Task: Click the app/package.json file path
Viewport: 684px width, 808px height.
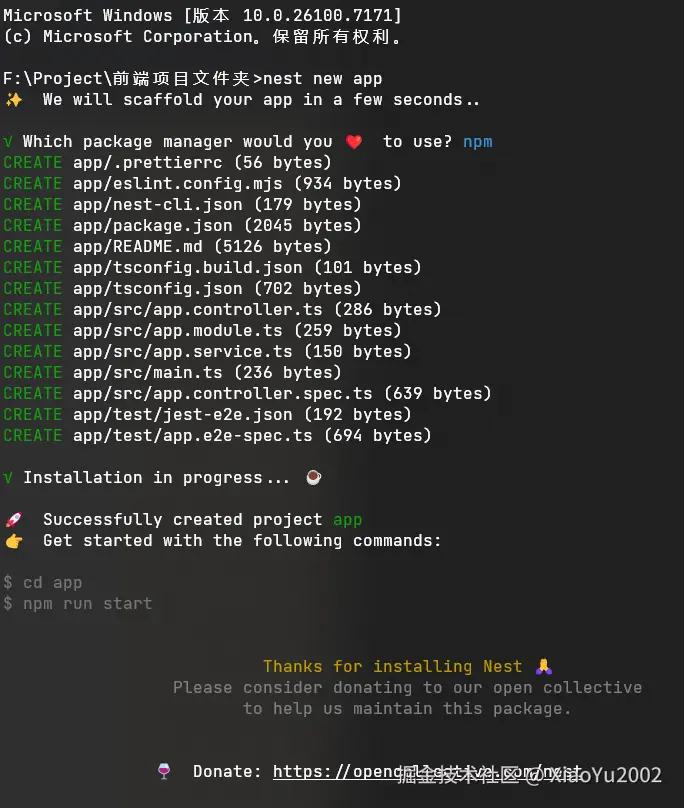Action: pyautogui.click(x=152, y=226)
